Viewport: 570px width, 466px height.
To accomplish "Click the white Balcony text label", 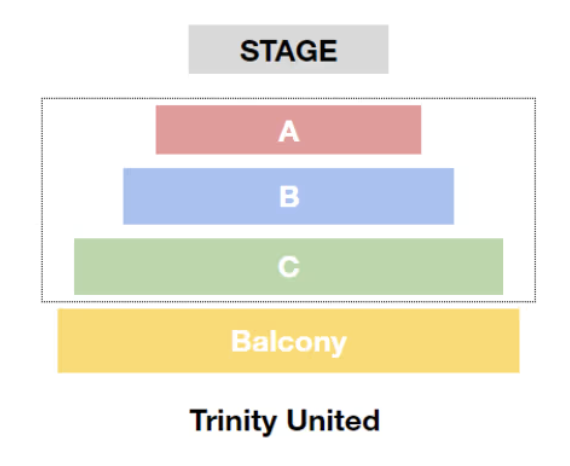I will click(x=289, y=342).
